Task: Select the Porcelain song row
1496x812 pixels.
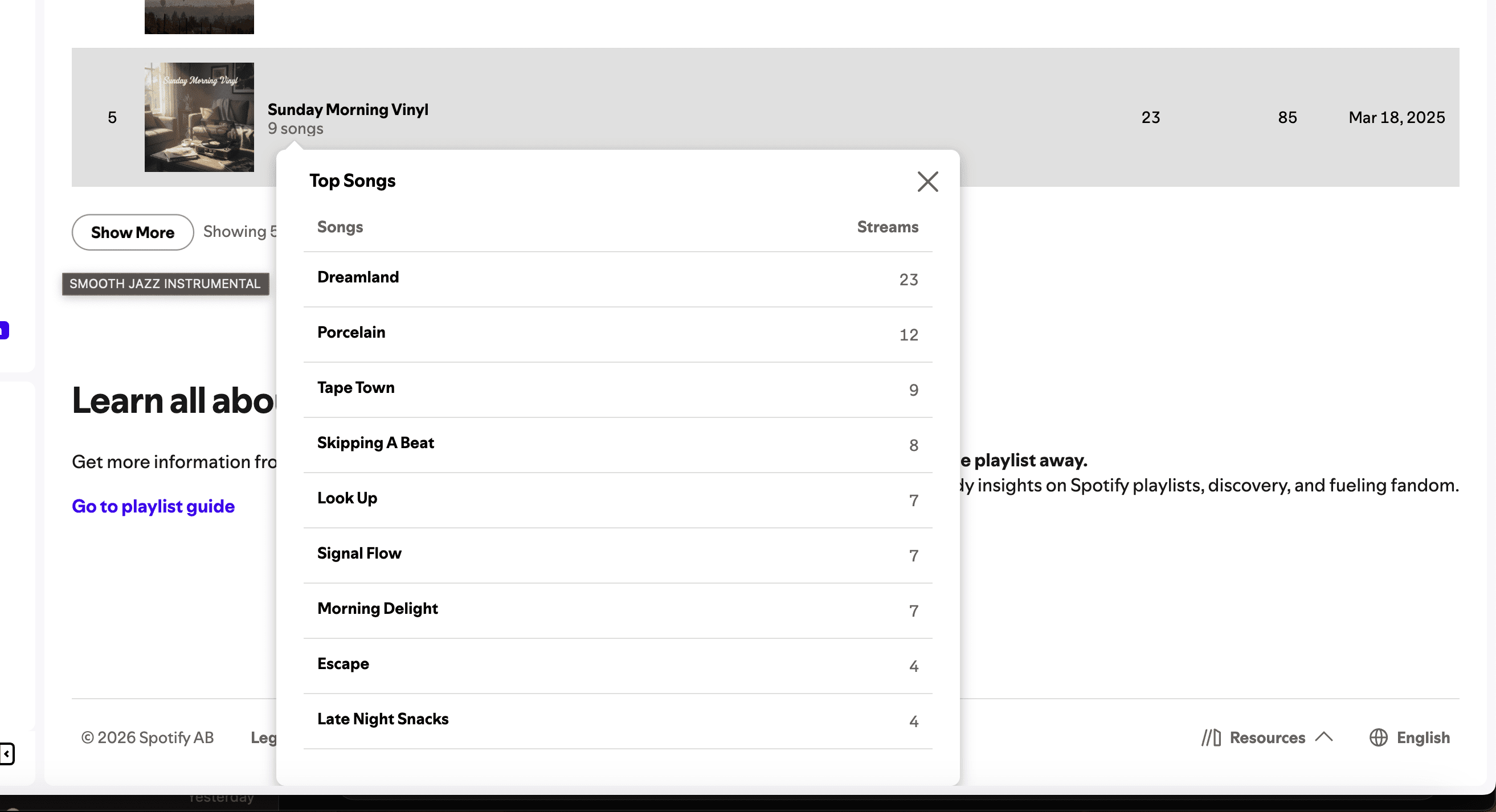Action: (351, 333)
